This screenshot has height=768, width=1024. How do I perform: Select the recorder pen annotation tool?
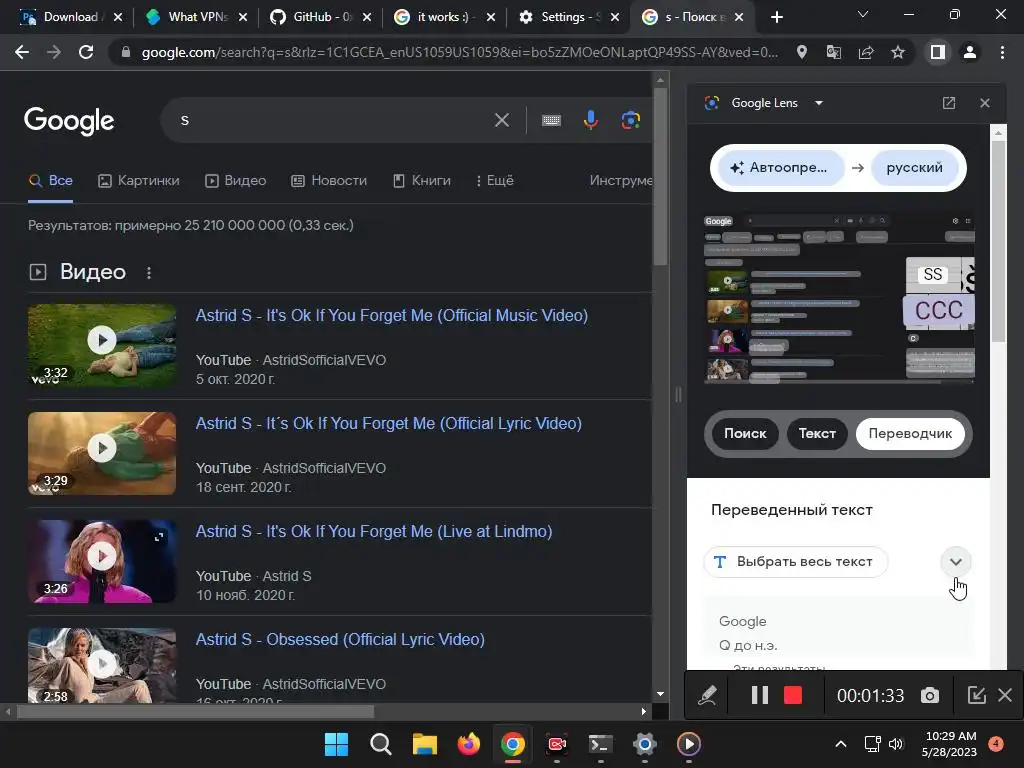[707, 695]
